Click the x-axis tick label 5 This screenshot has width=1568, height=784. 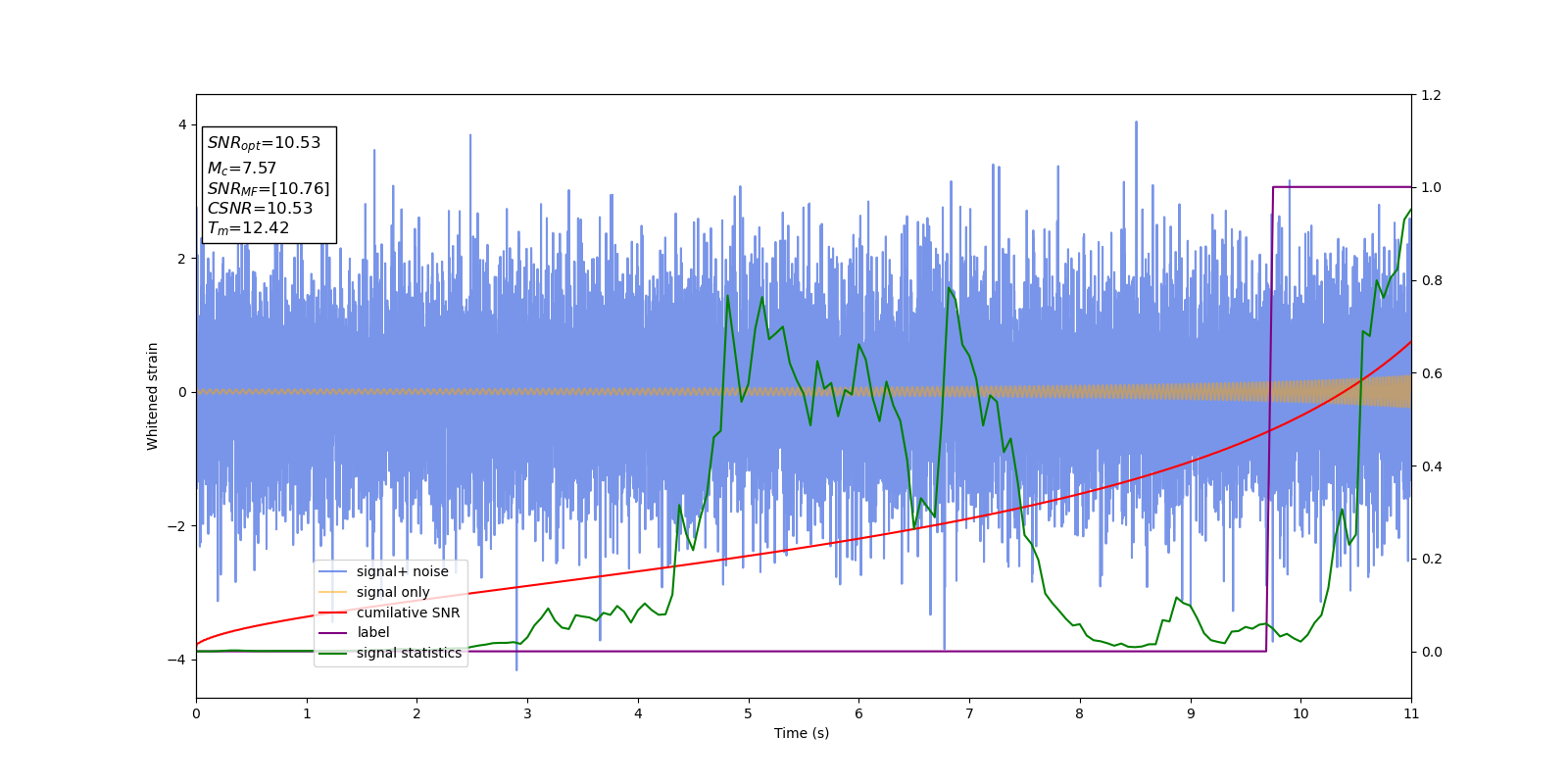(749, 713)
